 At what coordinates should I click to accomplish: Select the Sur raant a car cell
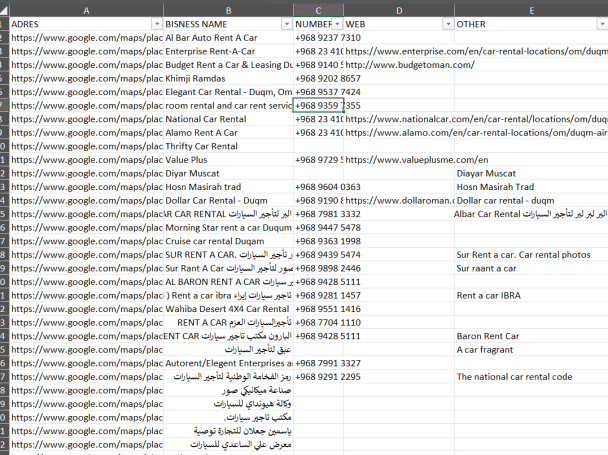(x=531, y=268)
